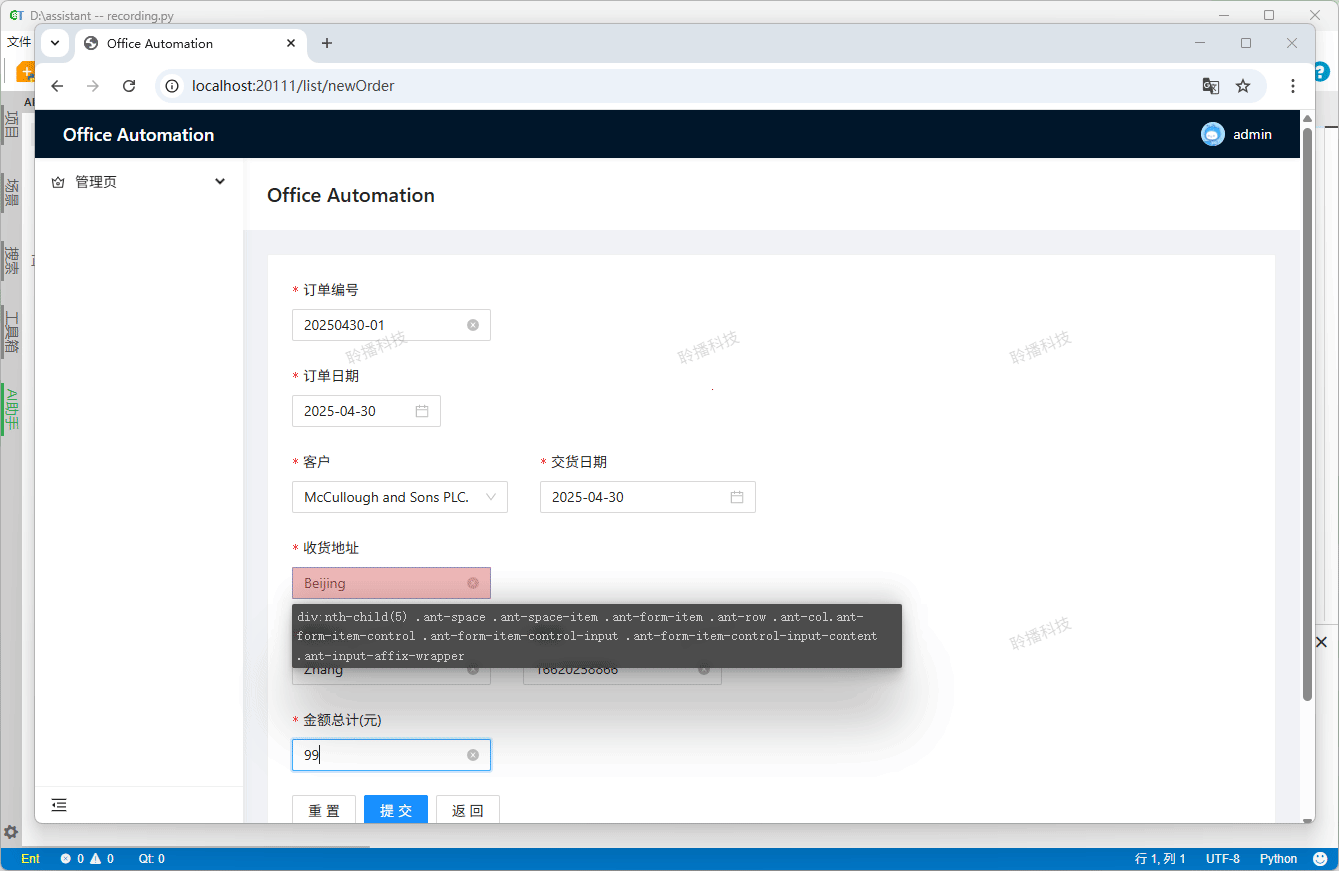1339x871 pixels.
Task: Open calendar for 订单日期 field
Action: point(422,411)
